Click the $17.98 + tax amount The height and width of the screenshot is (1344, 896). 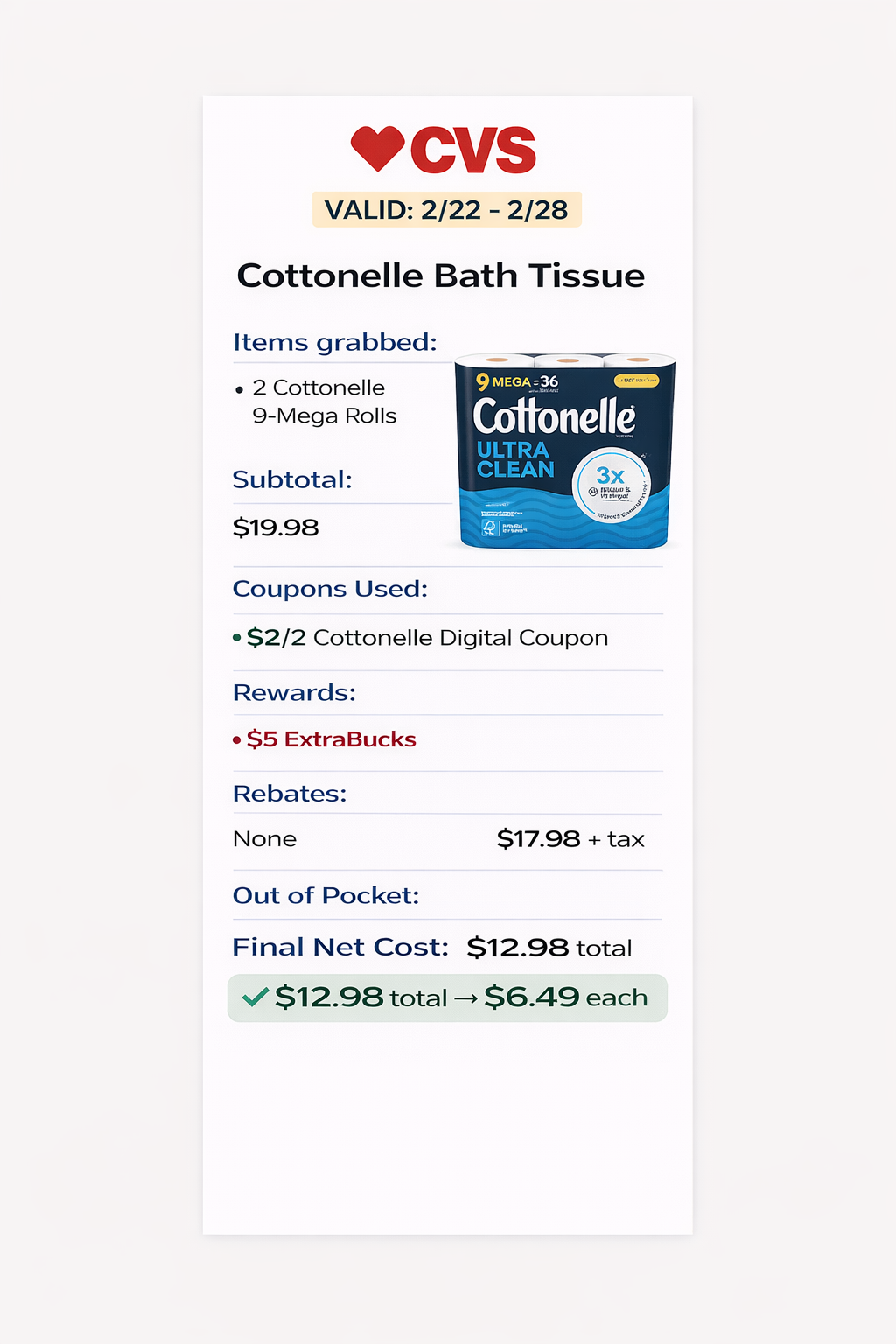pos(570,839)
